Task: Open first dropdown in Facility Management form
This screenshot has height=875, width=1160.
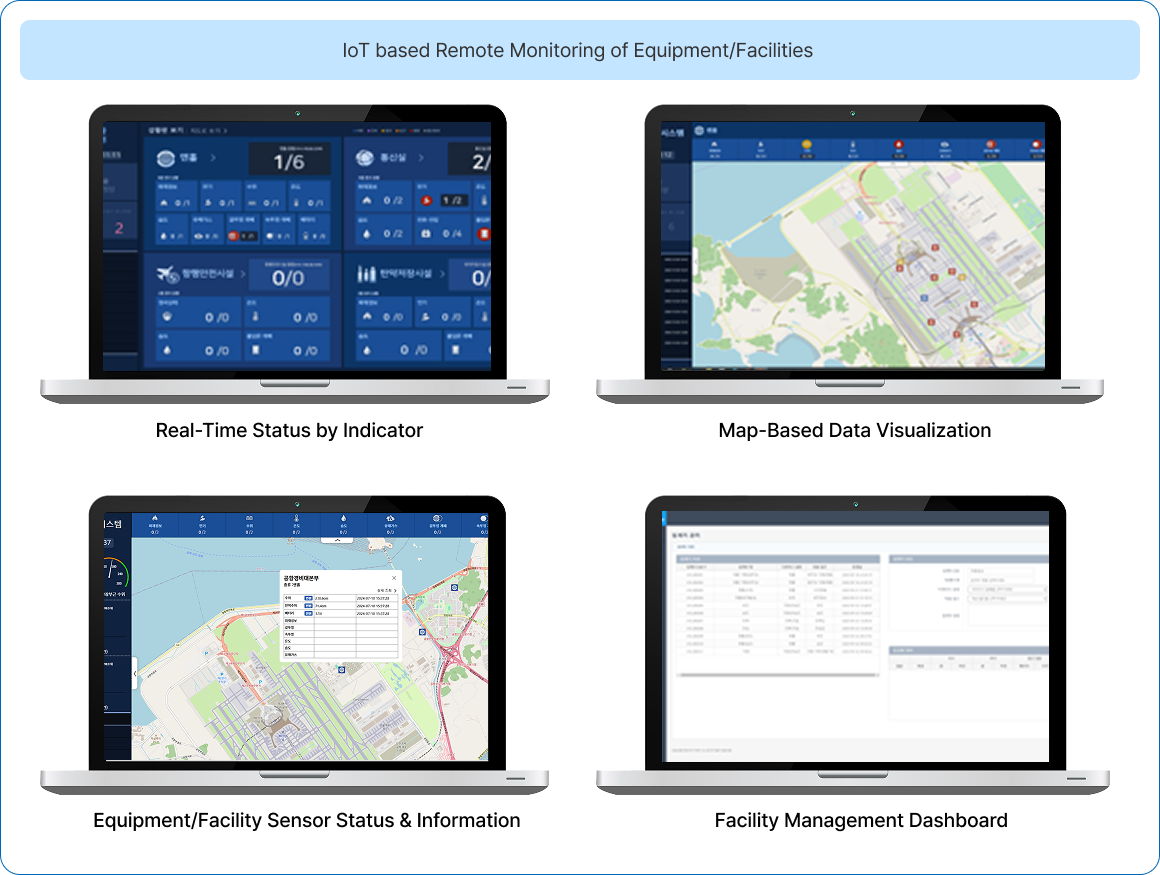Action: pyautogui.click(x=1008, y=589)
